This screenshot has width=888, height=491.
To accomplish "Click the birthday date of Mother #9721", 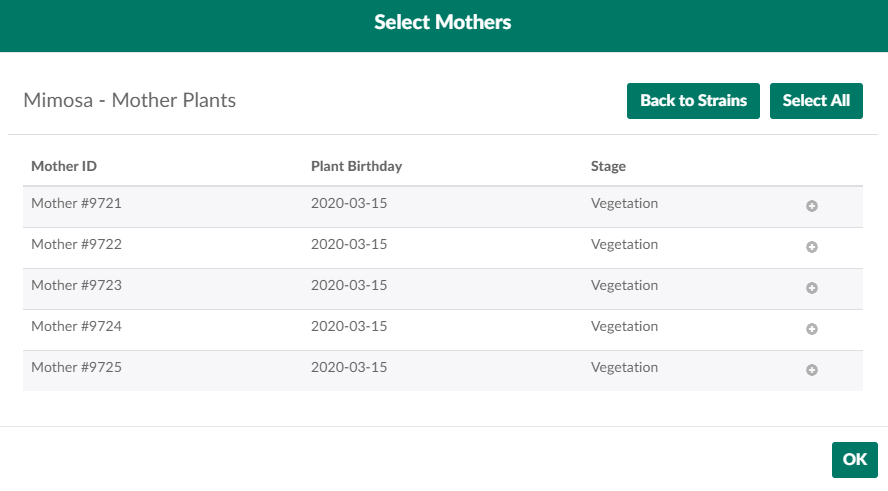I will coord(349,204).
